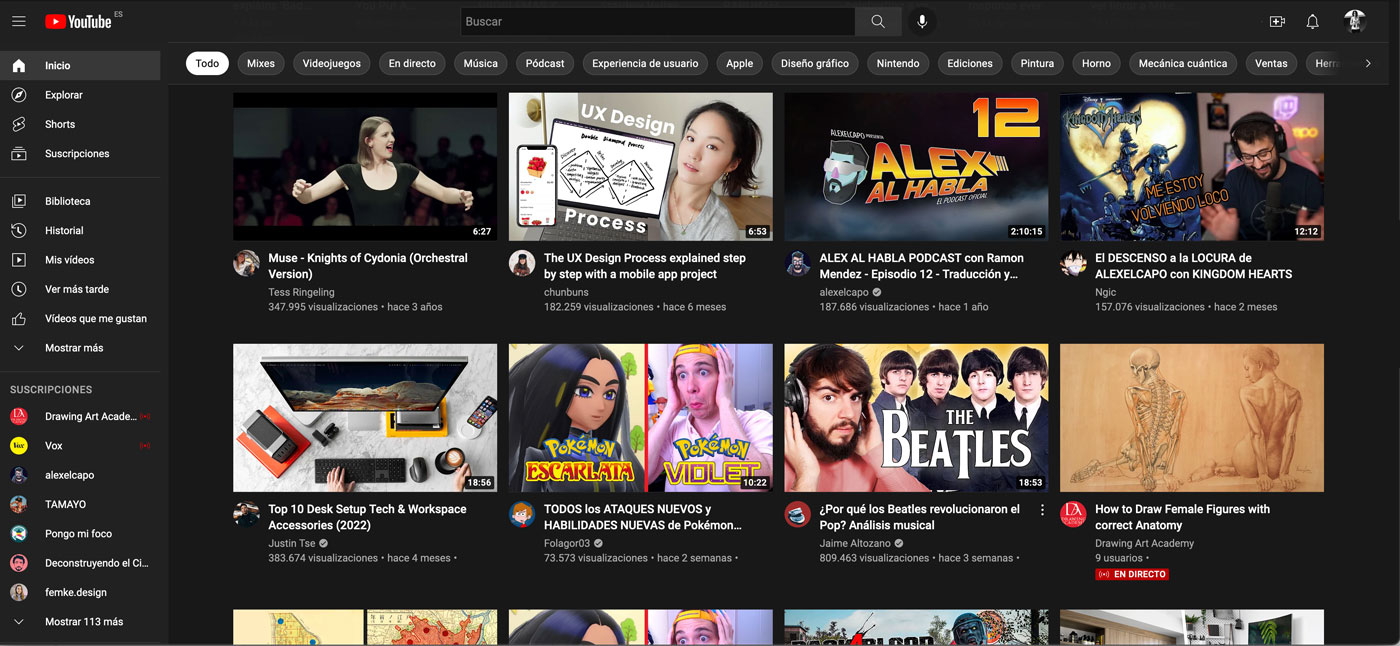Open UX Design Process video thumbnail
1400x646 pixels.
pos(641,167)
